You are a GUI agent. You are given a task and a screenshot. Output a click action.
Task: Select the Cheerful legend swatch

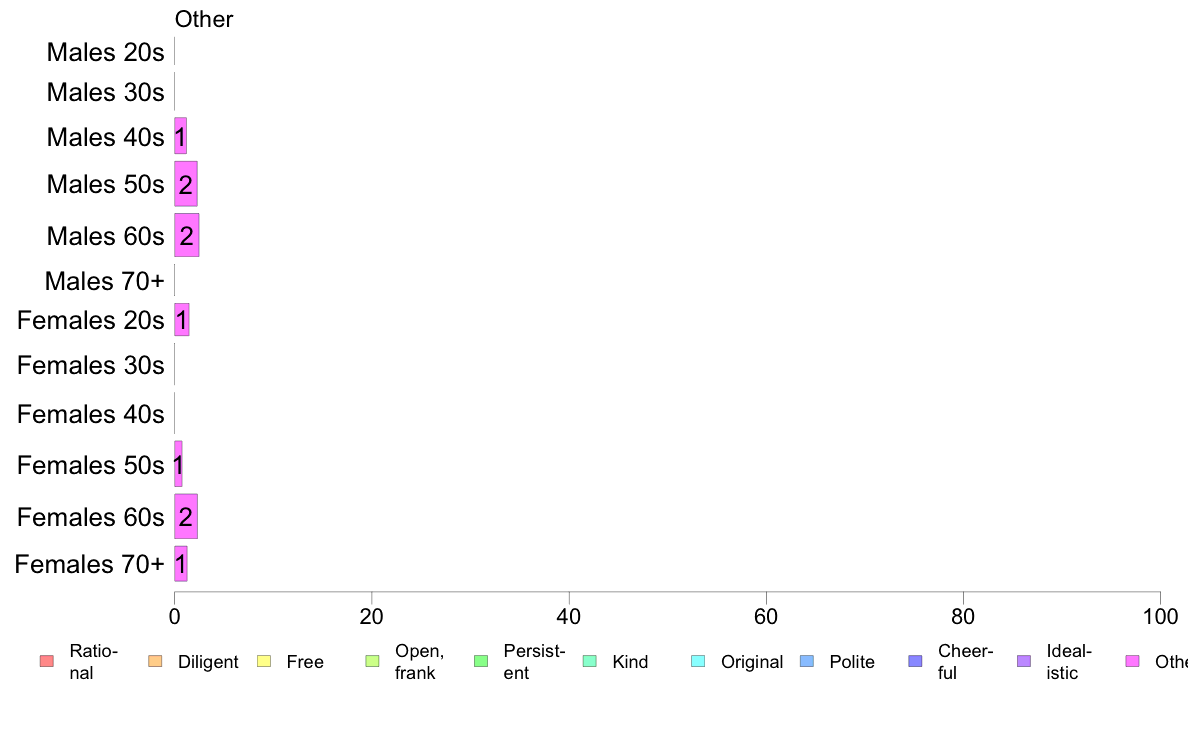(915, 662)
